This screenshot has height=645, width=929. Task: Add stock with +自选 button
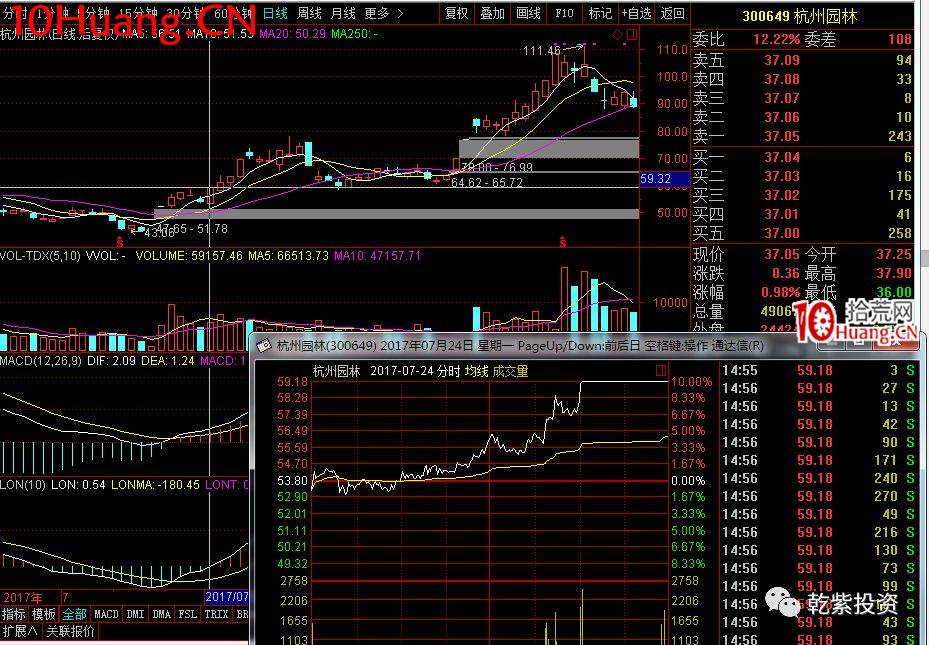(x=637, y=13)
